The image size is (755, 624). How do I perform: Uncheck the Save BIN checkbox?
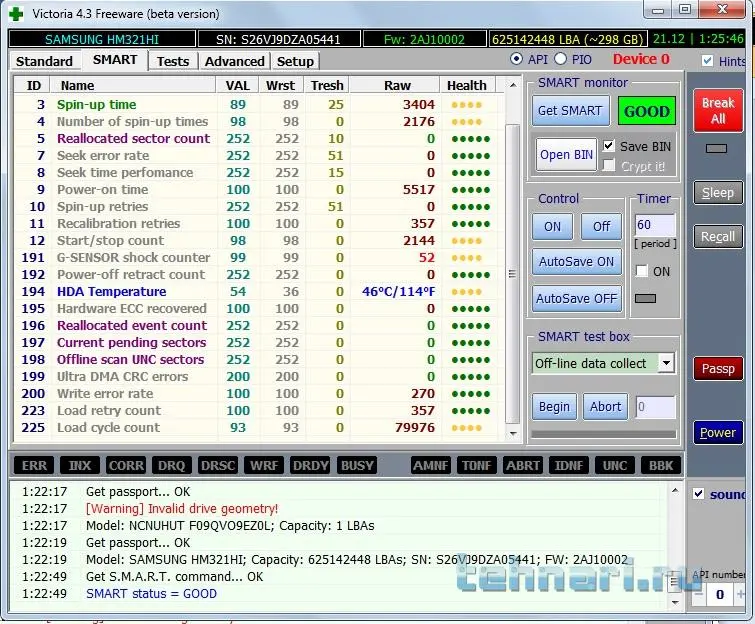[x=609, y=145]
